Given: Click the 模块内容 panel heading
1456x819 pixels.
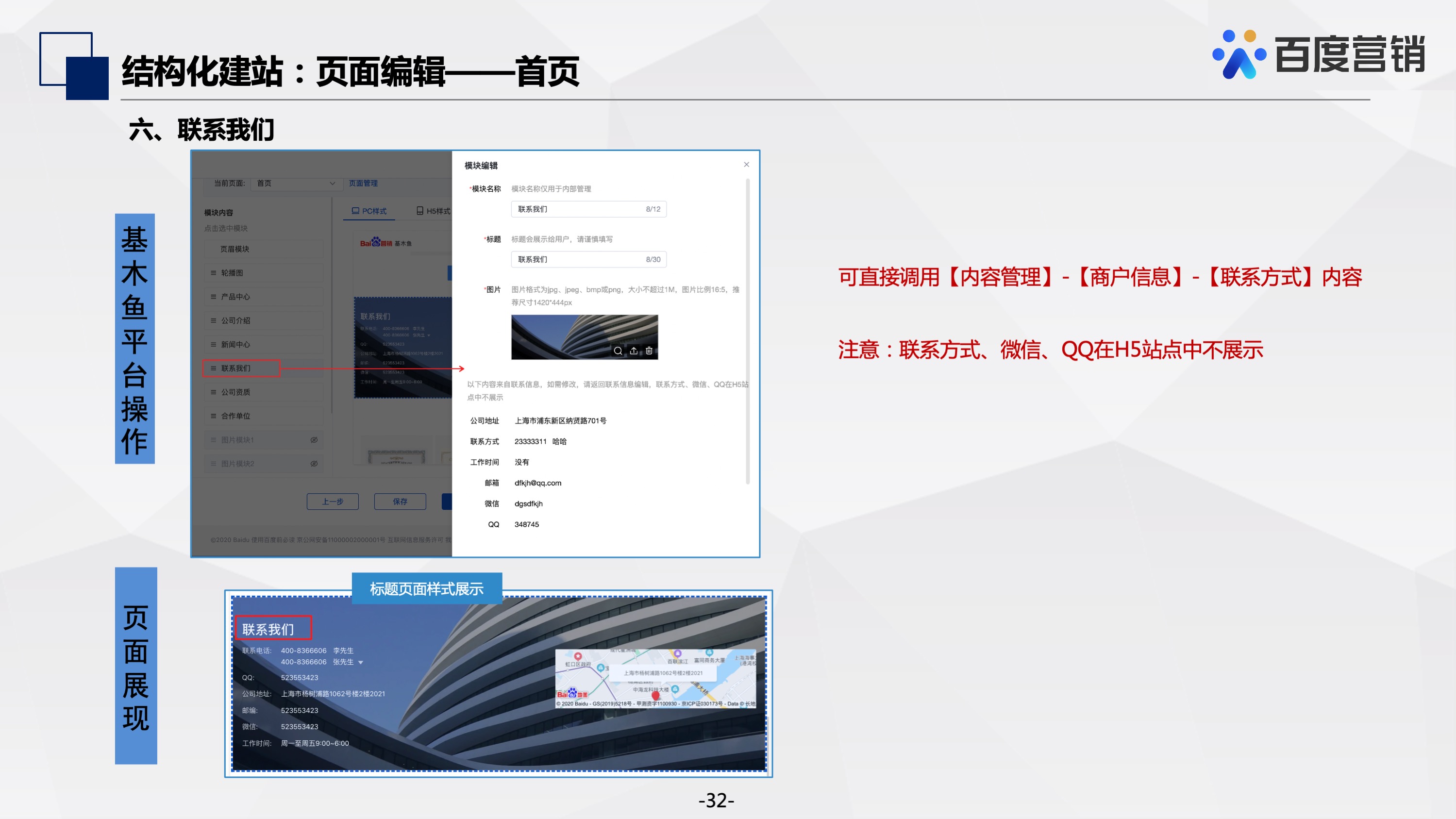Looking at the screenshot, I should [219, 213].
